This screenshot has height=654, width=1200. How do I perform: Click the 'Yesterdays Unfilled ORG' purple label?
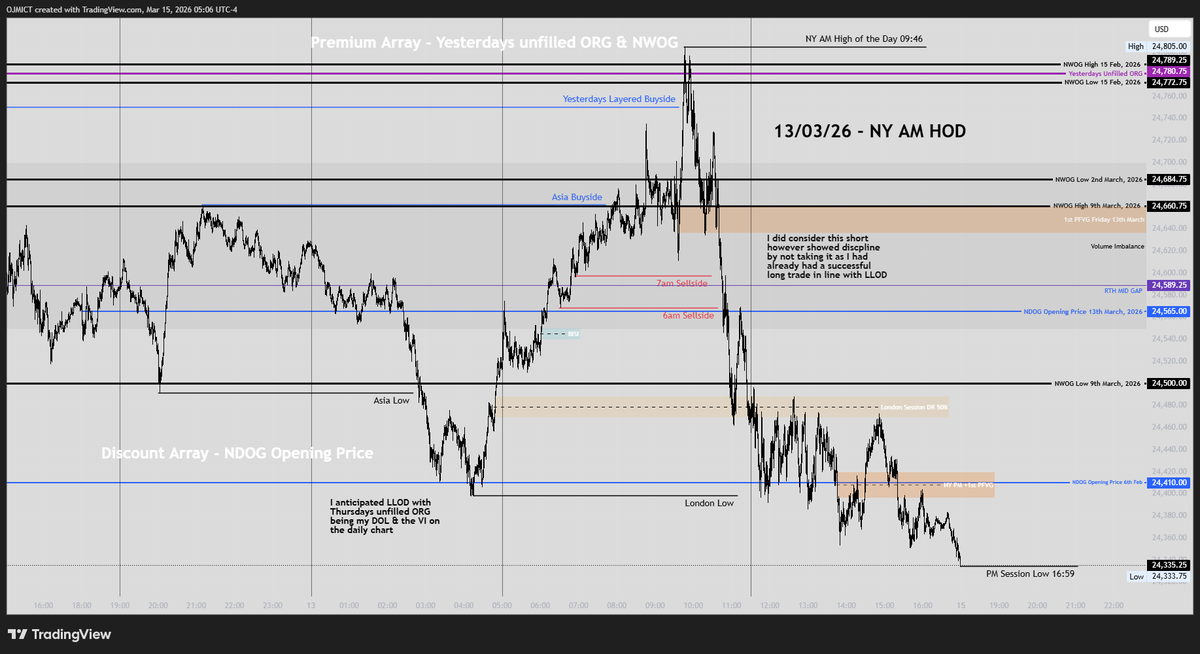coord(1104,73)
